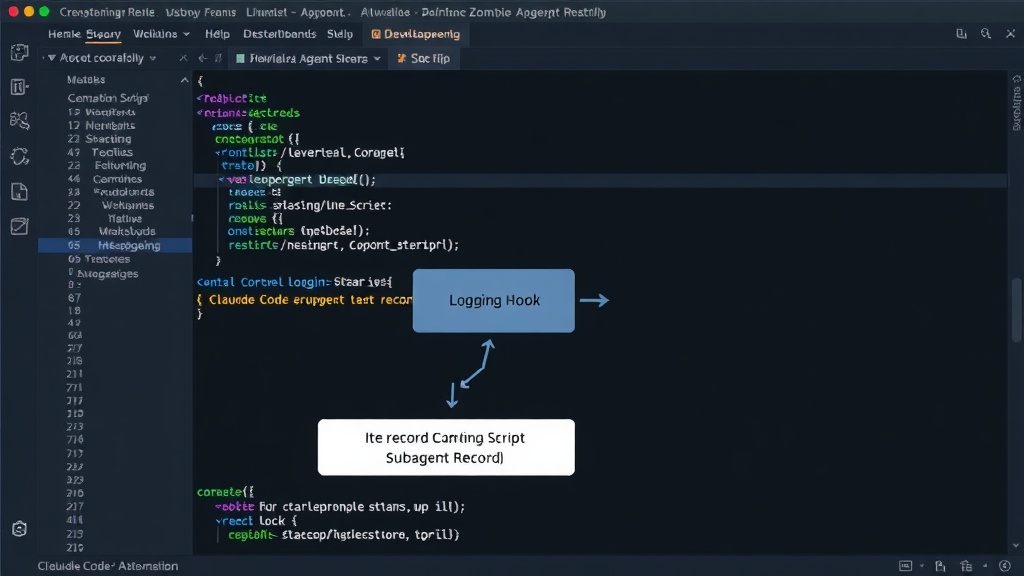Click the second sidebar panel icon with bars
Screen dimensions: 1024x576
coord(20,86)
